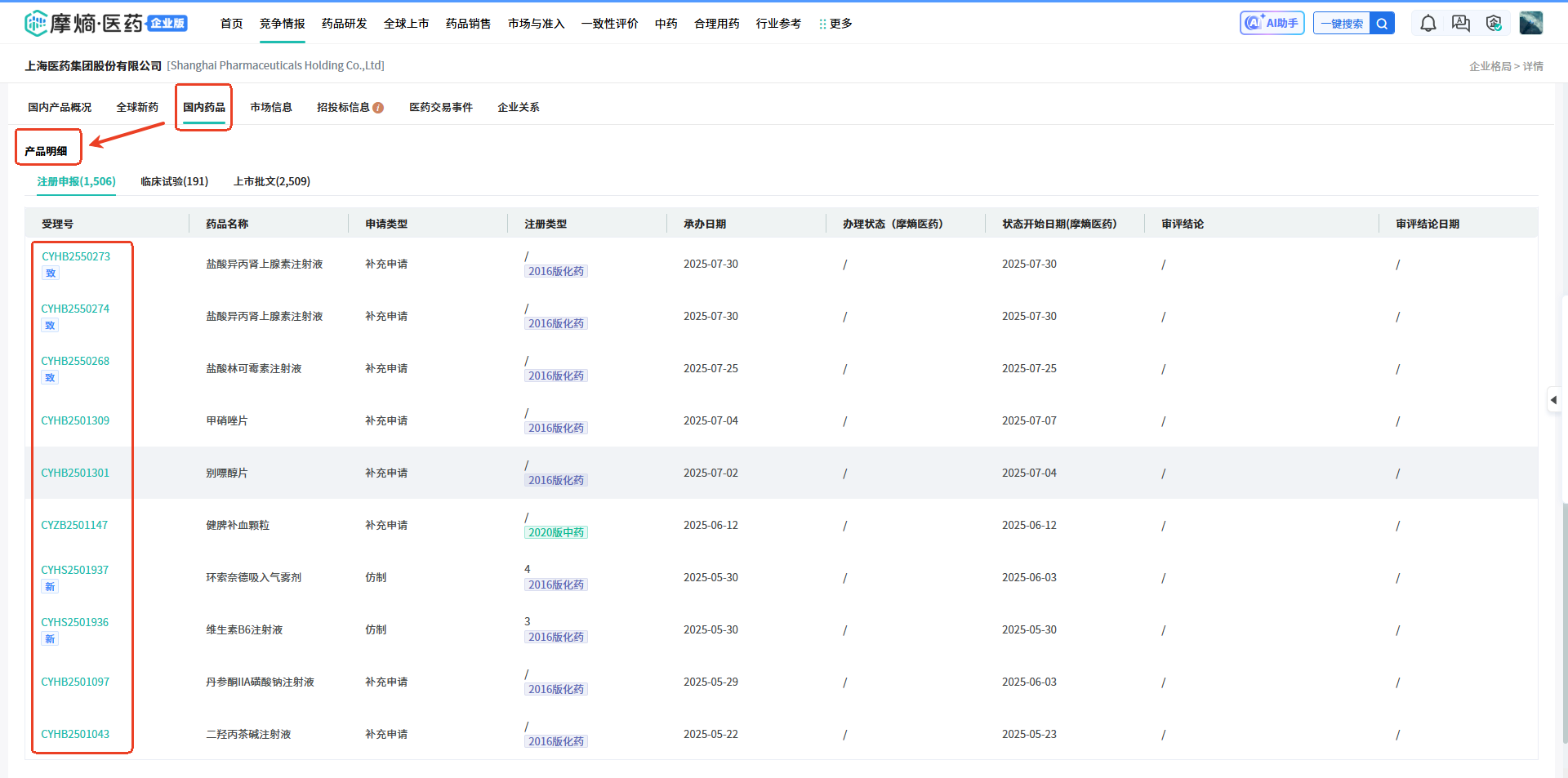The image size is (1568, 778).
Task: Expand the collapsed right side panel arrow
Action: pos(1553,400)
